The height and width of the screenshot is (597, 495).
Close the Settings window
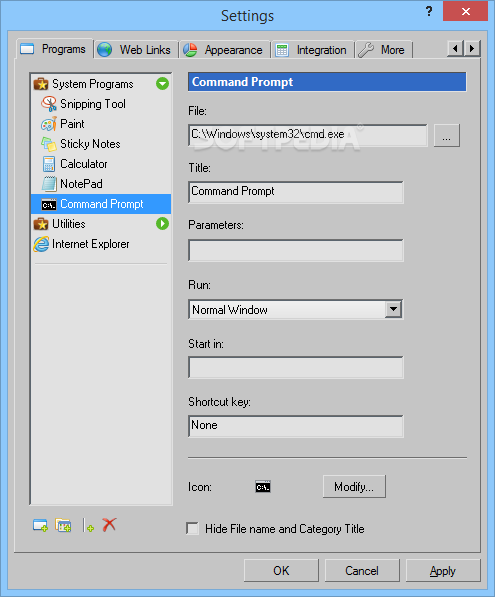pyautogui.click(x=465, y=11)
